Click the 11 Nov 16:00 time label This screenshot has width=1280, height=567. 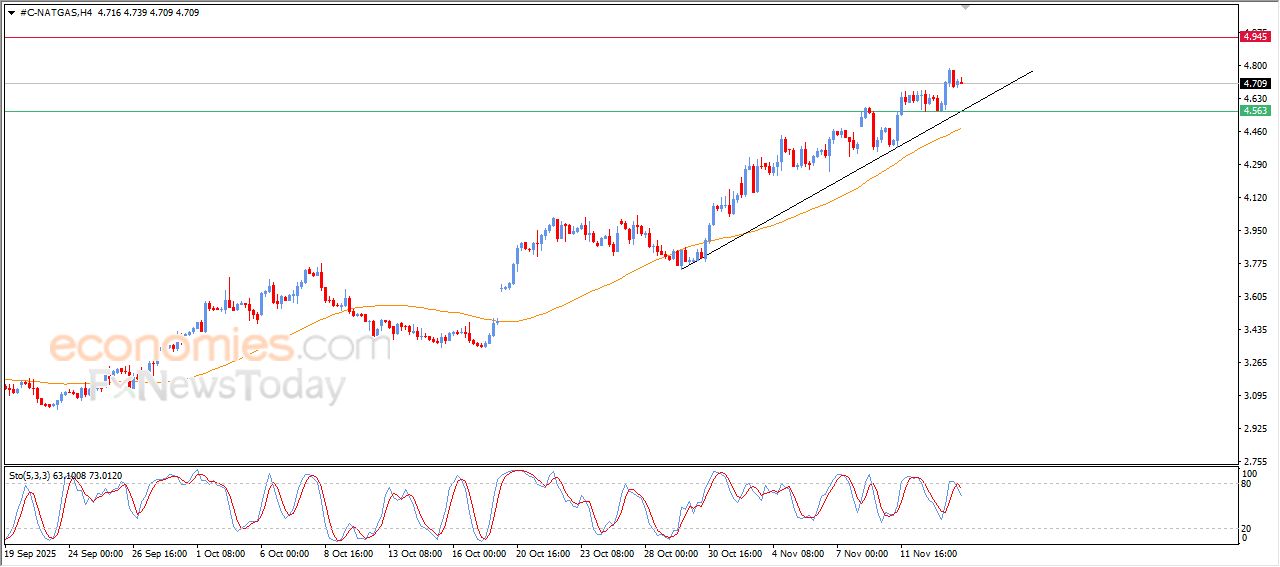[929, 552]
